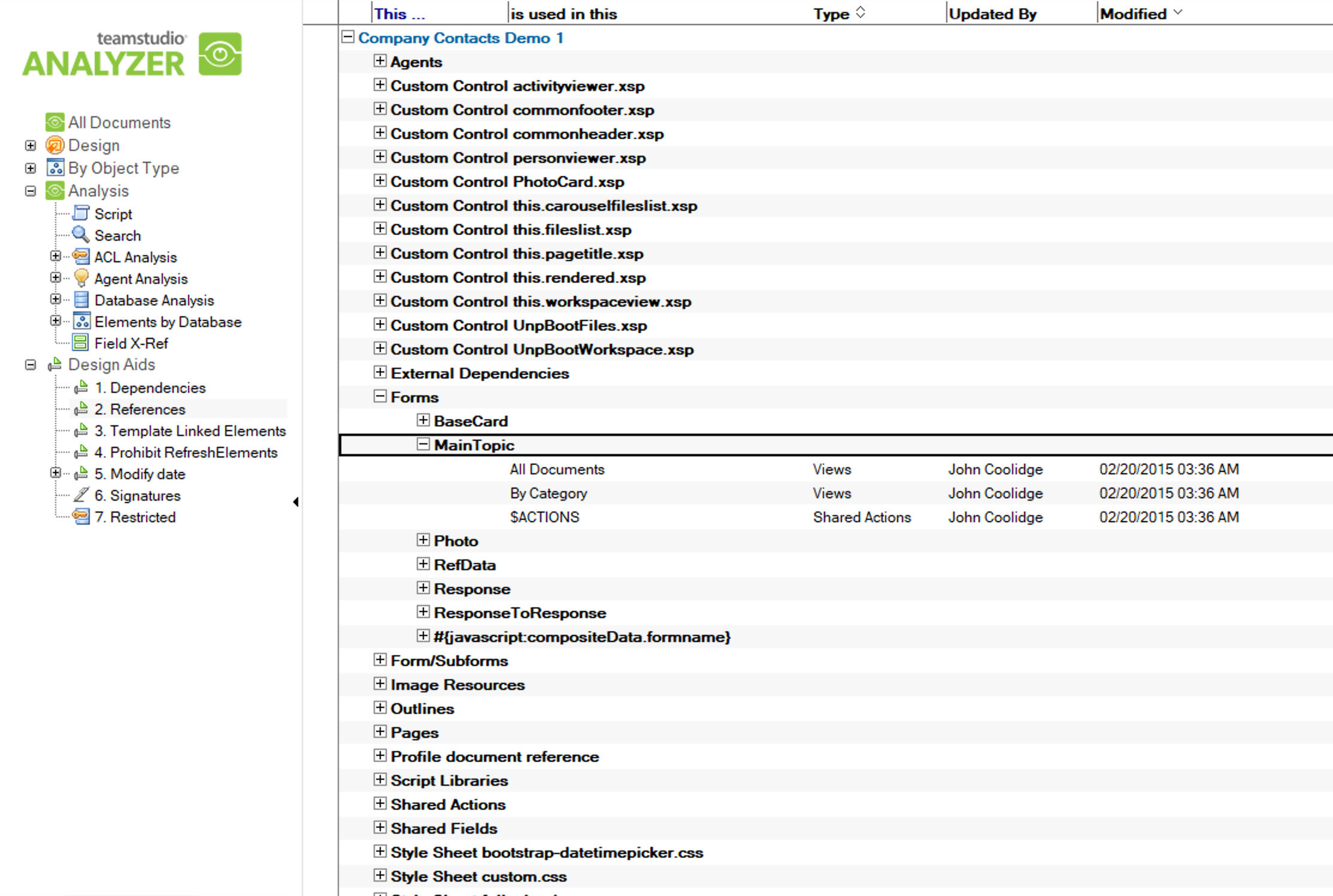Expand the Agents category
This screenshot has height=896, width=1333.
(x=380, y=61)
